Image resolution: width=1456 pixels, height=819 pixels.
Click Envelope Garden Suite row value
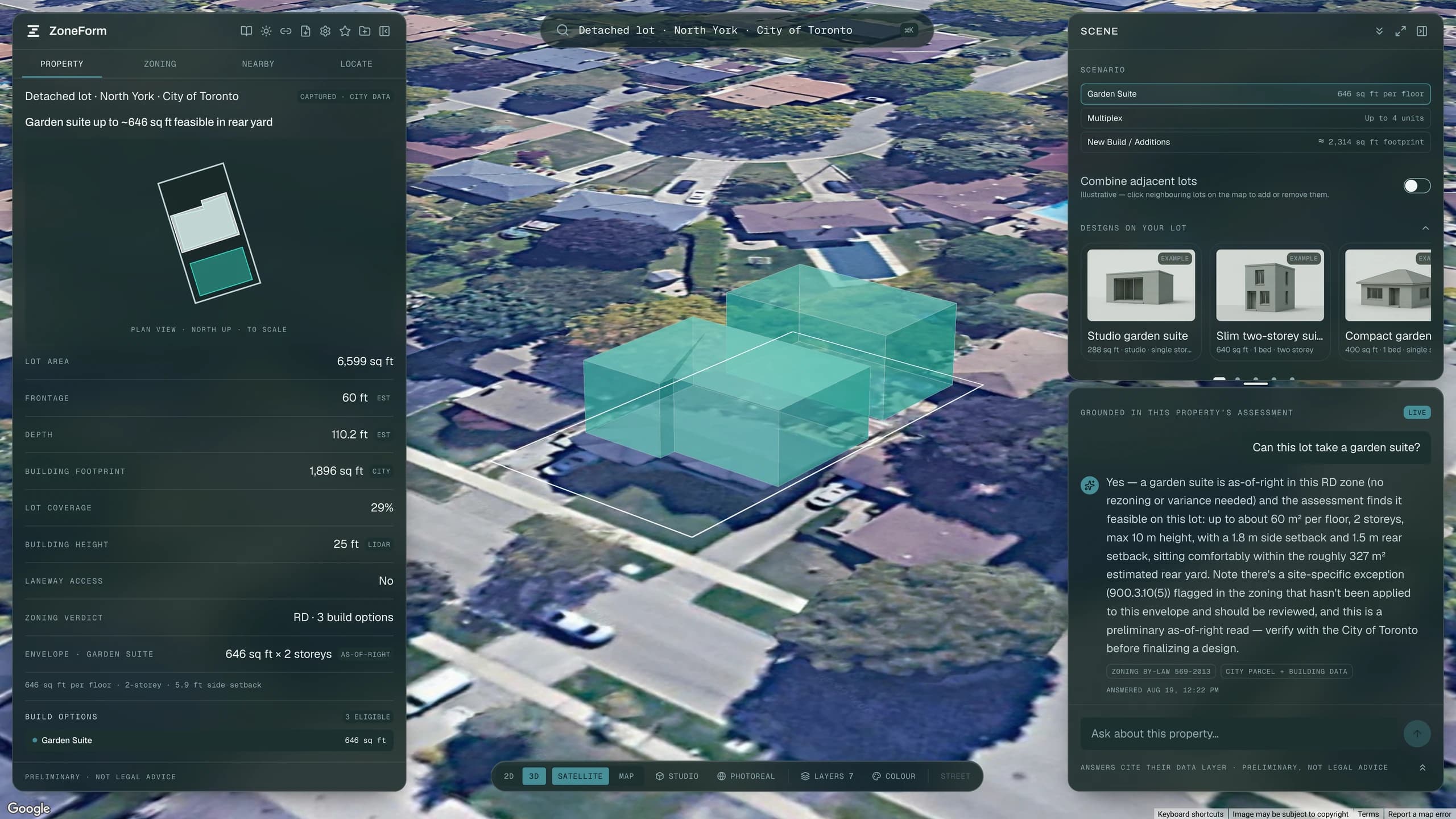(278, 654)
